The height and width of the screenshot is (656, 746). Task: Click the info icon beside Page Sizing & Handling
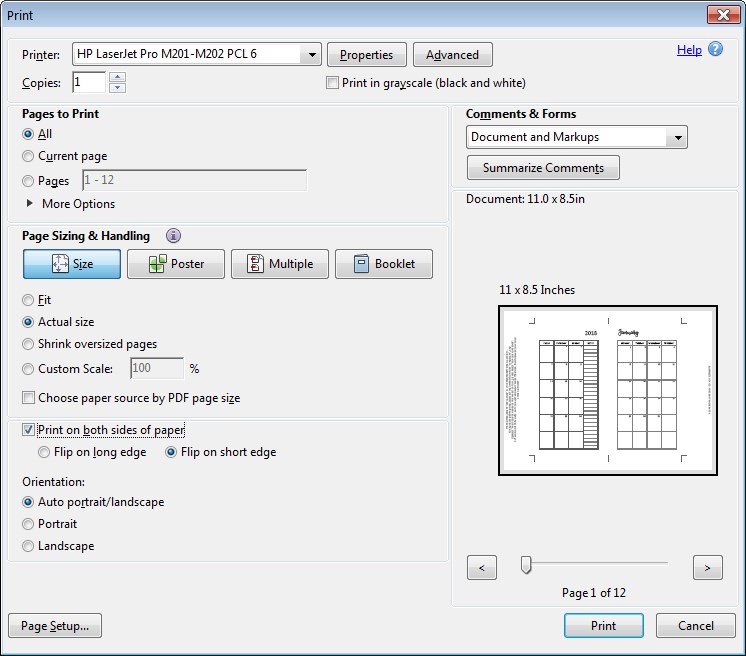tap(173, 236)
